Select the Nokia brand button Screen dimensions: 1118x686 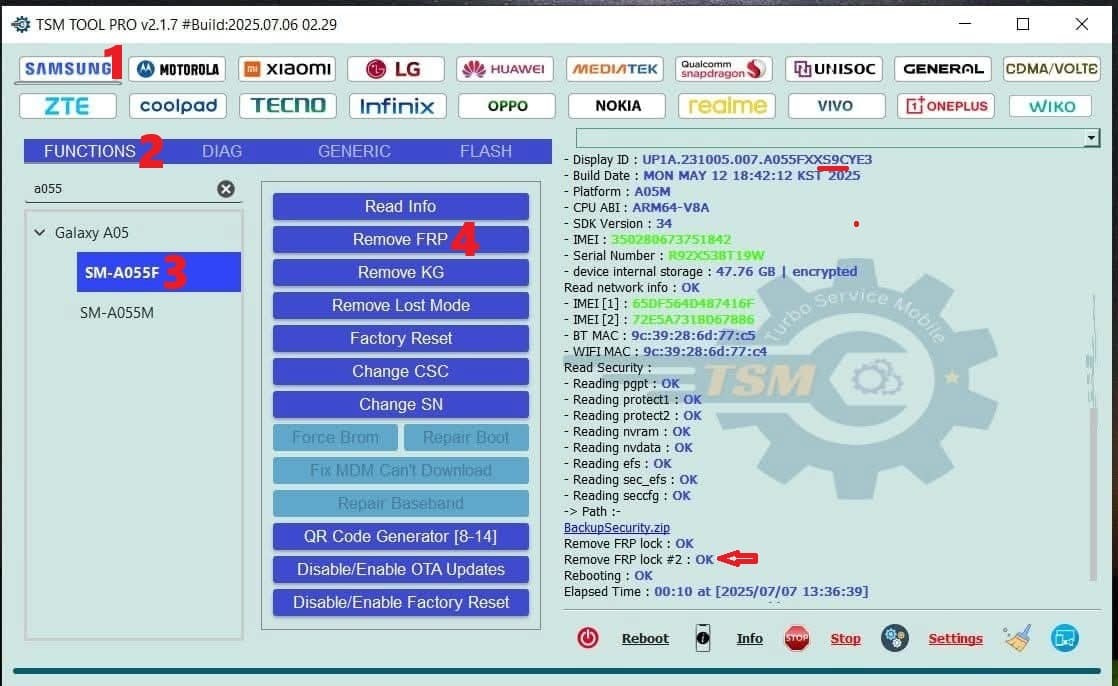click(617, 106)
